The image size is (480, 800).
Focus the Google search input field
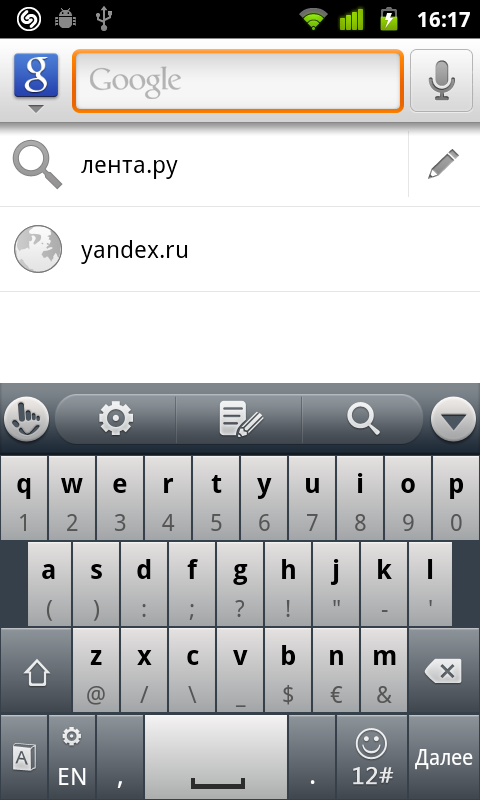(x=238, y=81)
